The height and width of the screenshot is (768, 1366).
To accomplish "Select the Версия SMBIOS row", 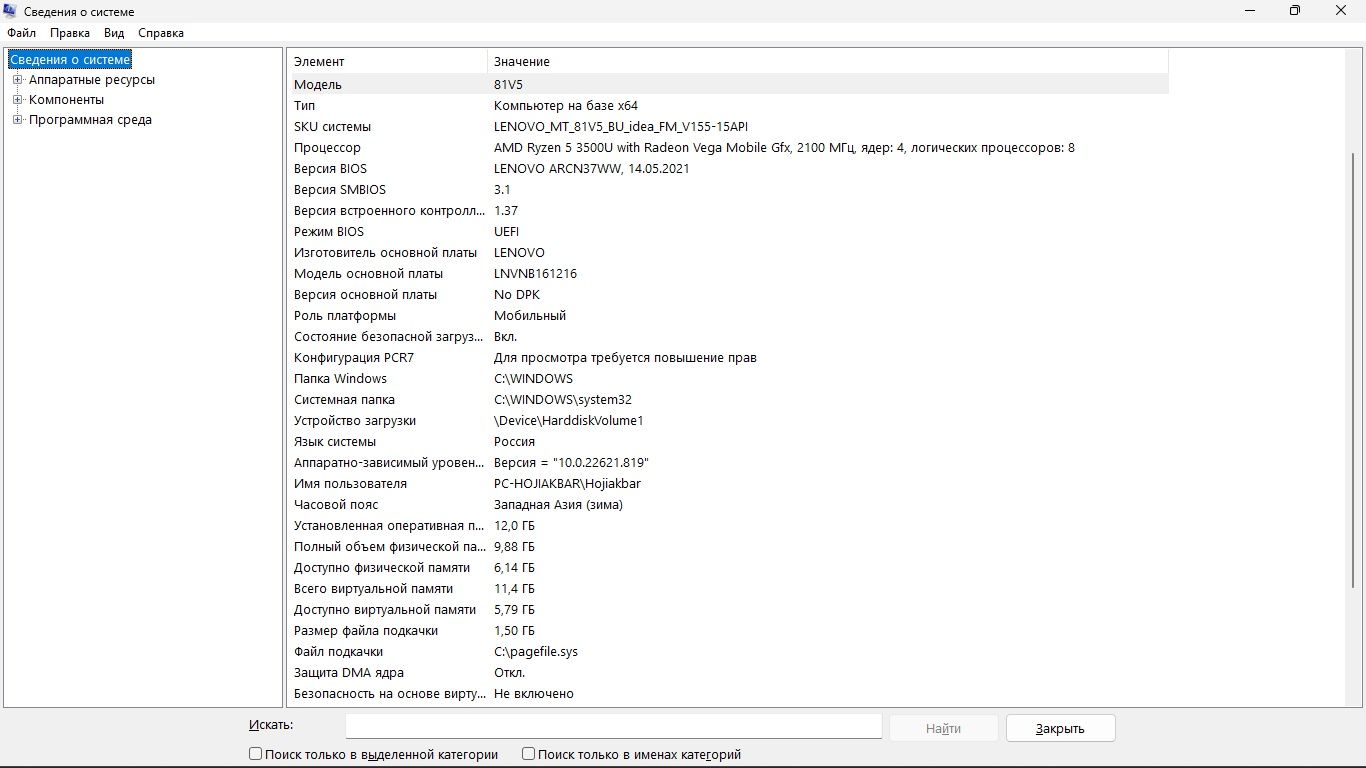I will click(x=730, y=190).
